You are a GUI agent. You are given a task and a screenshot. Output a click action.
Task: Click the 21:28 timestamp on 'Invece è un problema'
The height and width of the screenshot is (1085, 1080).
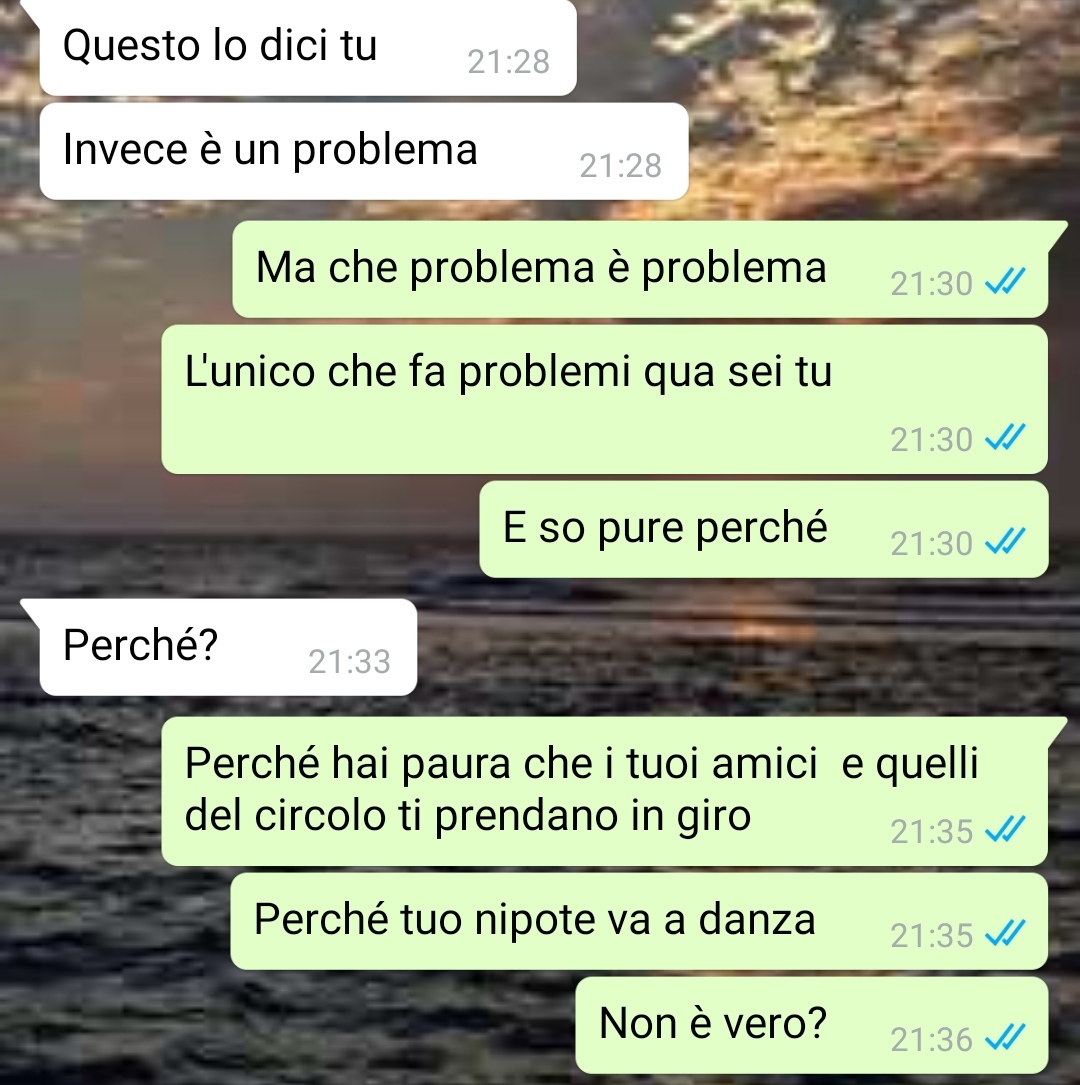[x=621, y=166]
